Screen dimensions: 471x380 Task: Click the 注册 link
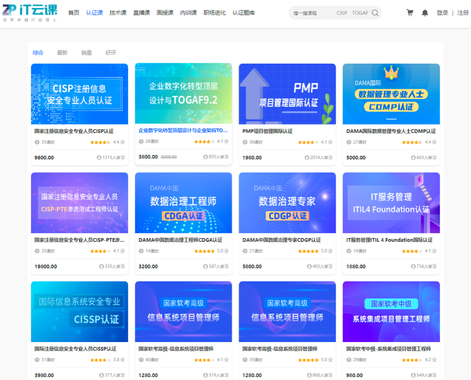(463, 13)
